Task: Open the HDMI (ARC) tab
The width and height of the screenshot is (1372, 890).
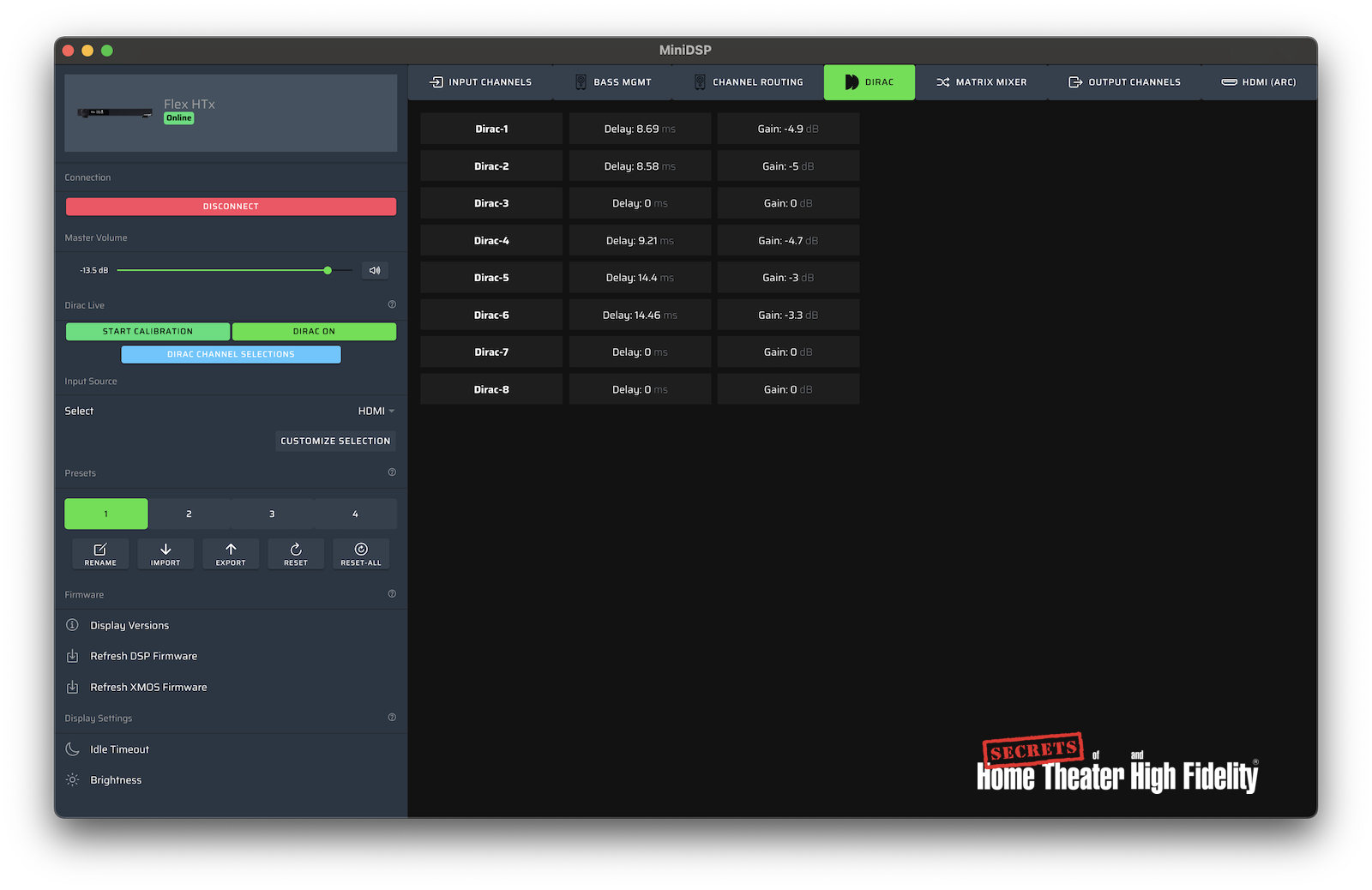Action: [1259, 82]
